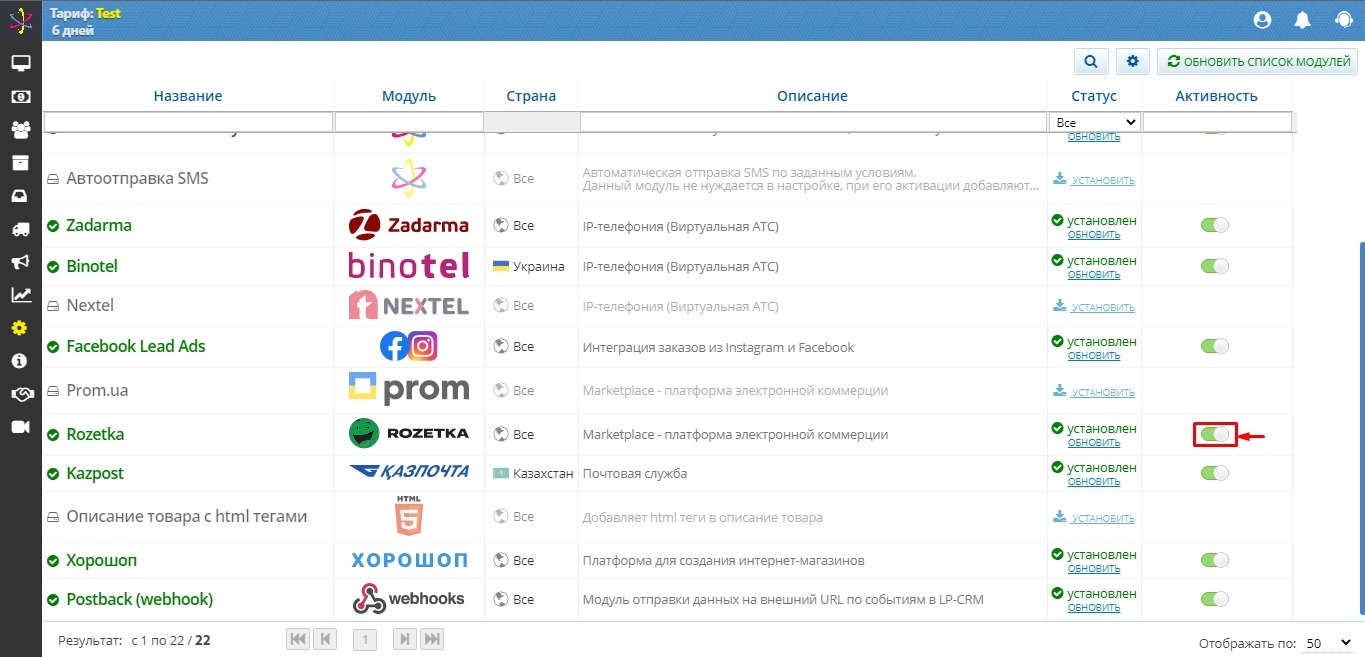Click the table settings gear button
The image size is (1365, 657).
[x=1133, y=62]
